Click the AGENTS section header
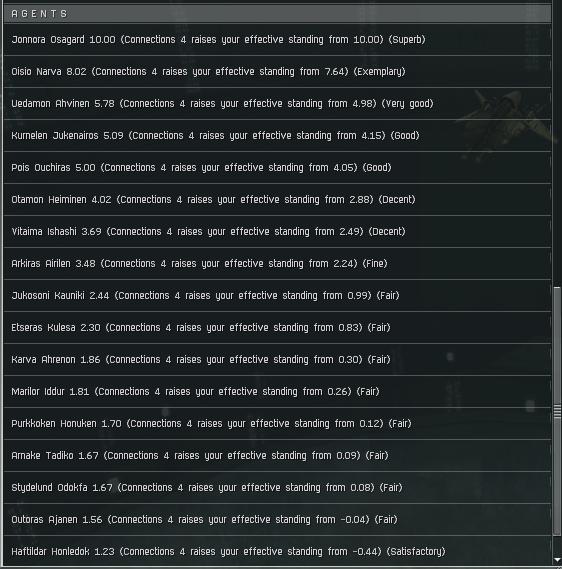Screen dimensions: 562x569 [278, 14]
